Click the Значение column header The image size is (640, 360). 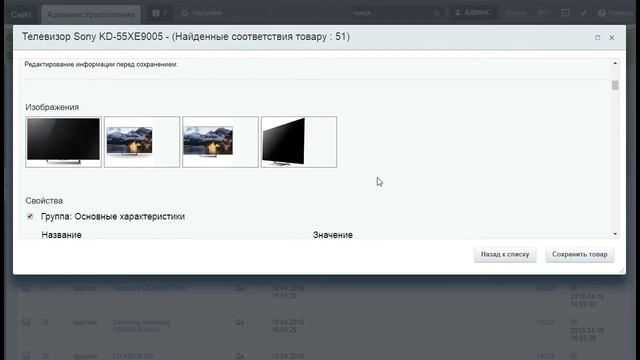coord(333,235)
